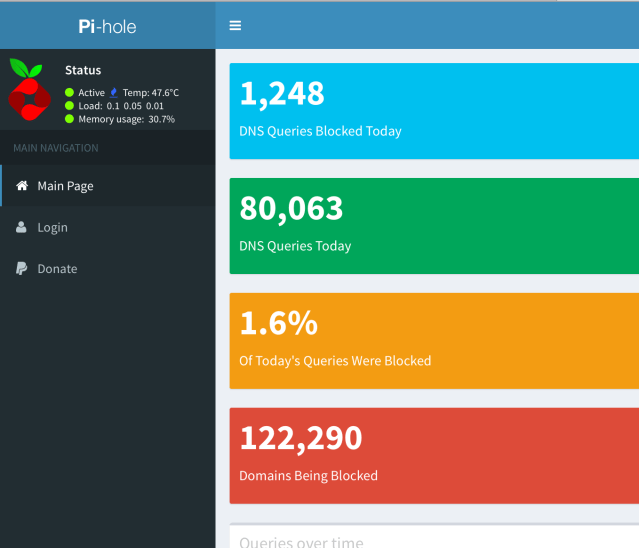This screenshot has height=548, width=639.
Task: Click the green DNS Queries Today box
Action: tap(434, 226)
